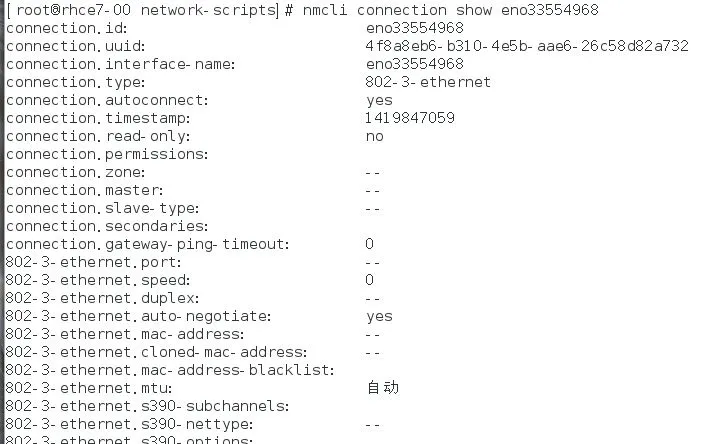Click the connection.zone label
Image resolution: width=709 pixels, height=444 pixels.
click(75, 172)
